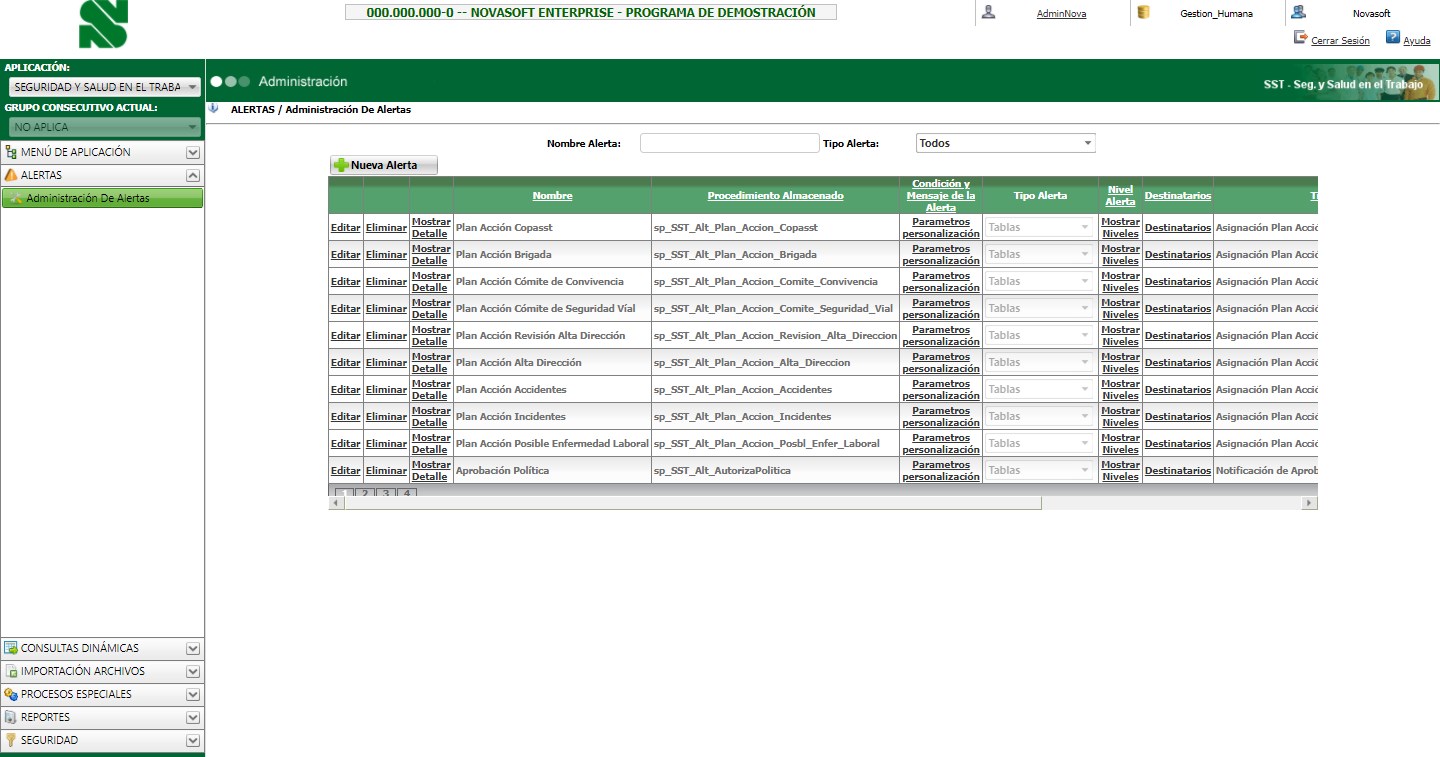
Task: Click Editar for Plan Acción Copasst
Action: click(345, 228)
